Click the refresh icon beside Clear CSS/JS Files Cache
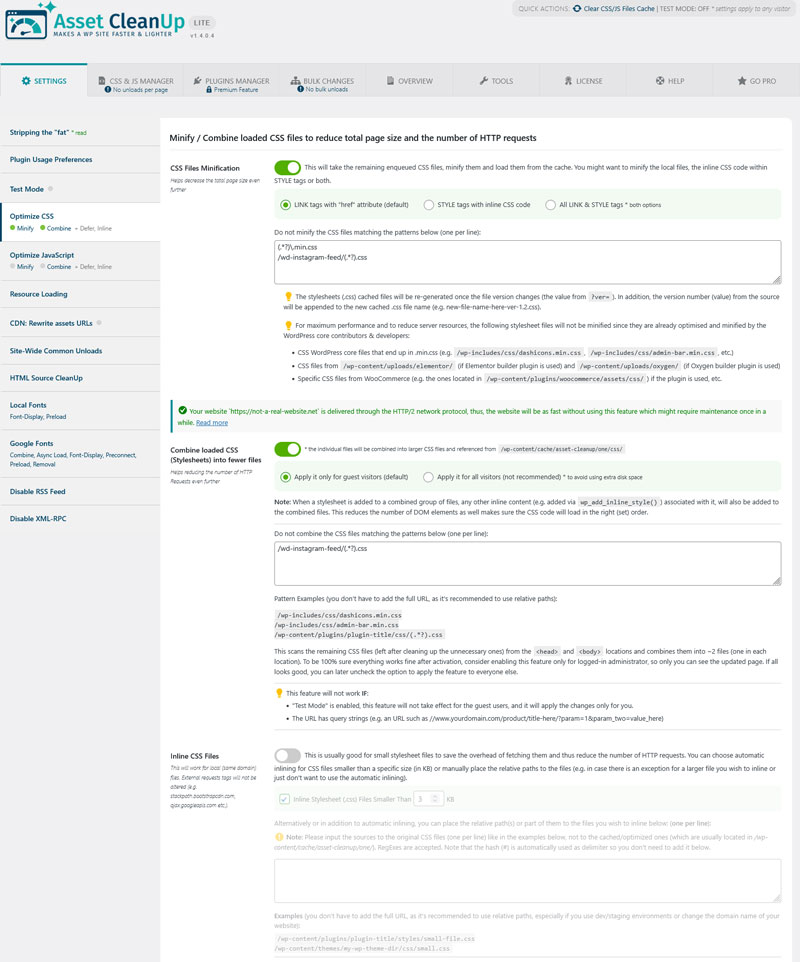 577,9
